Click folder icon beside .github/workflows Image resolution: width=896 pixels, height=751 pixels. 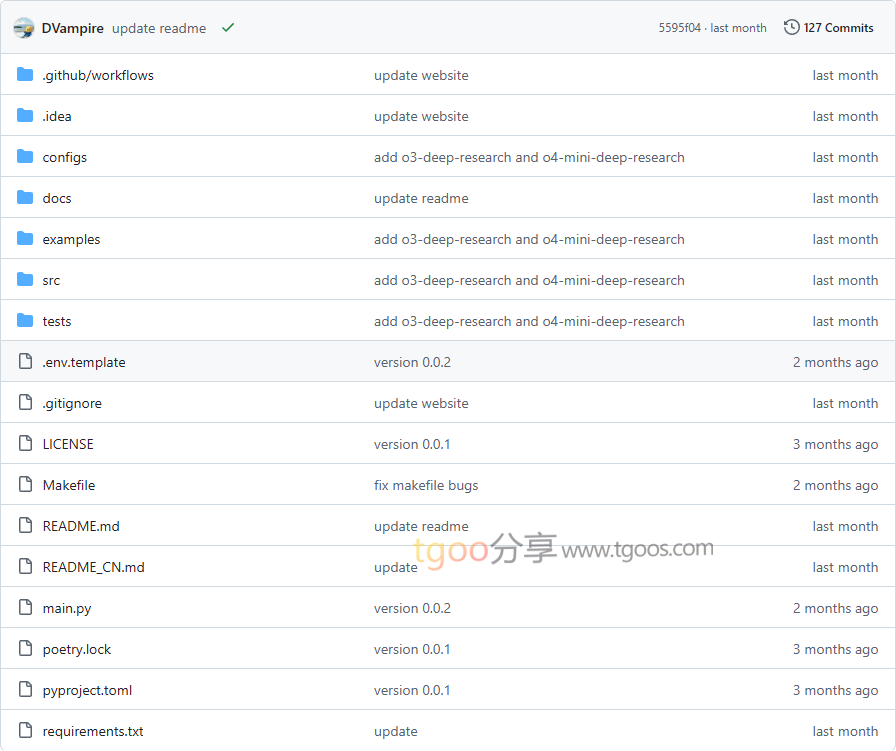coord(25,75)
